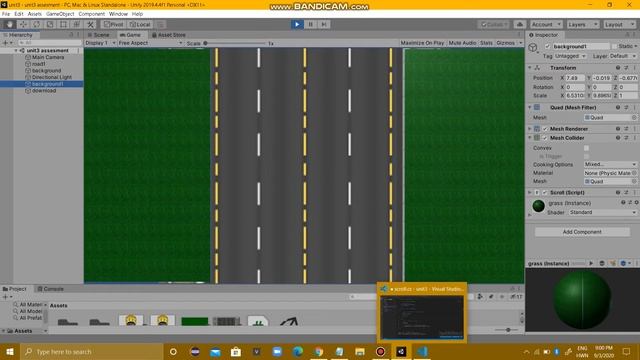Open the Component menu
This screenshot has height=360, width=640.
pos(91,14)
